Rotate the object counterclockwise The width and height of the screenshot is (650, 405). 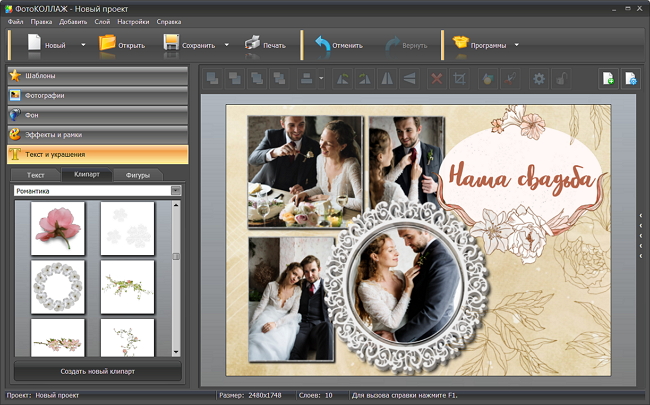342,78
